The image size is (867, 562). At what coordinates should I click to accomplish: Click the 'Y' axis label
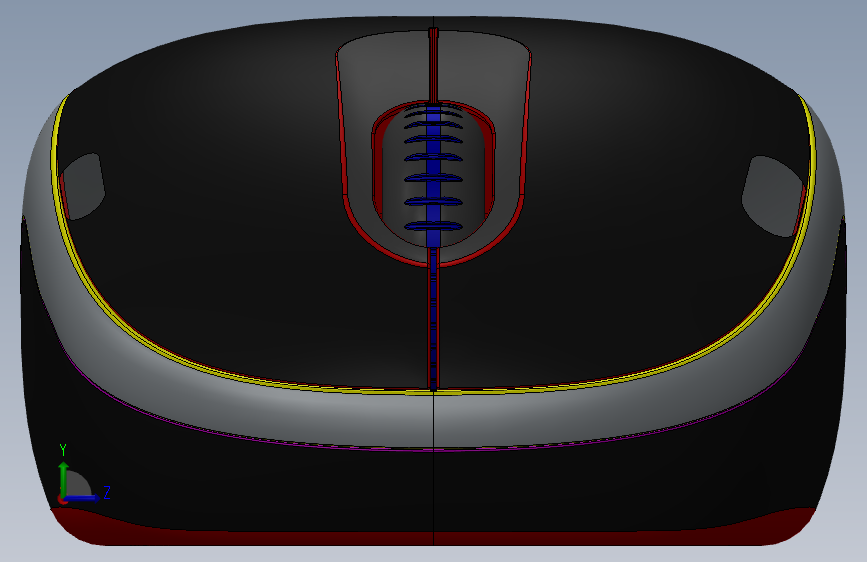coord(63,450)
